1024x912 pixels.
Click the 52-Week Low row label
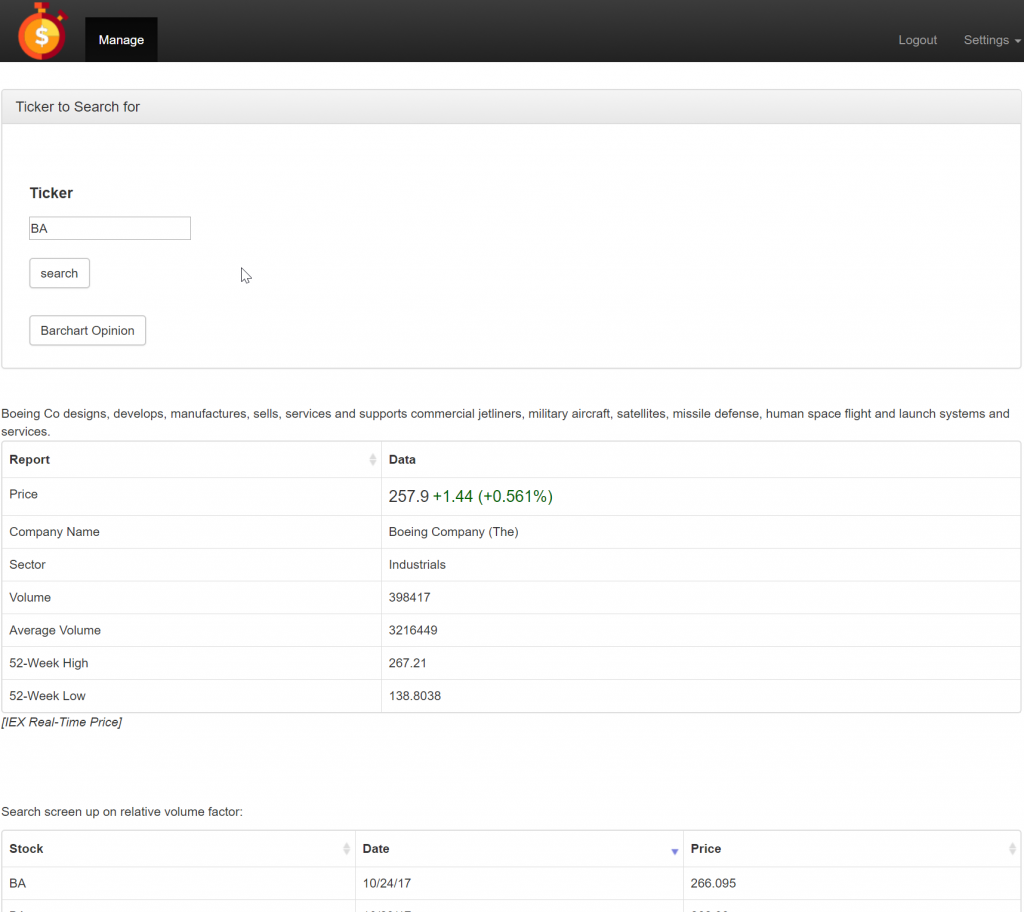[47, 696]
